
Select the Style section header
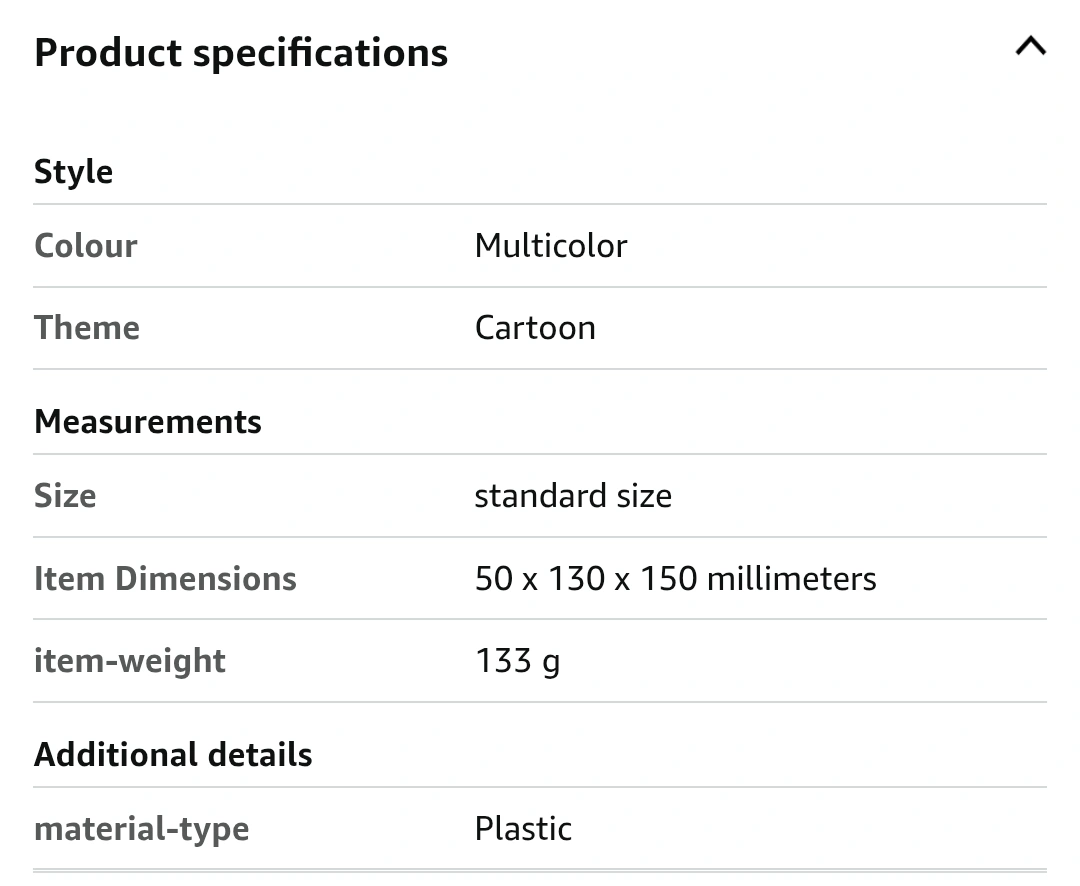(74, 172)
